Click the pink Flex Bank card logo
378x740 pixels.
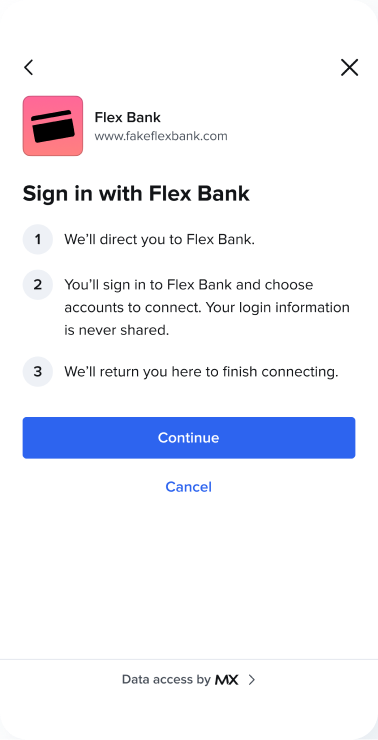click(x=53, y=126)
